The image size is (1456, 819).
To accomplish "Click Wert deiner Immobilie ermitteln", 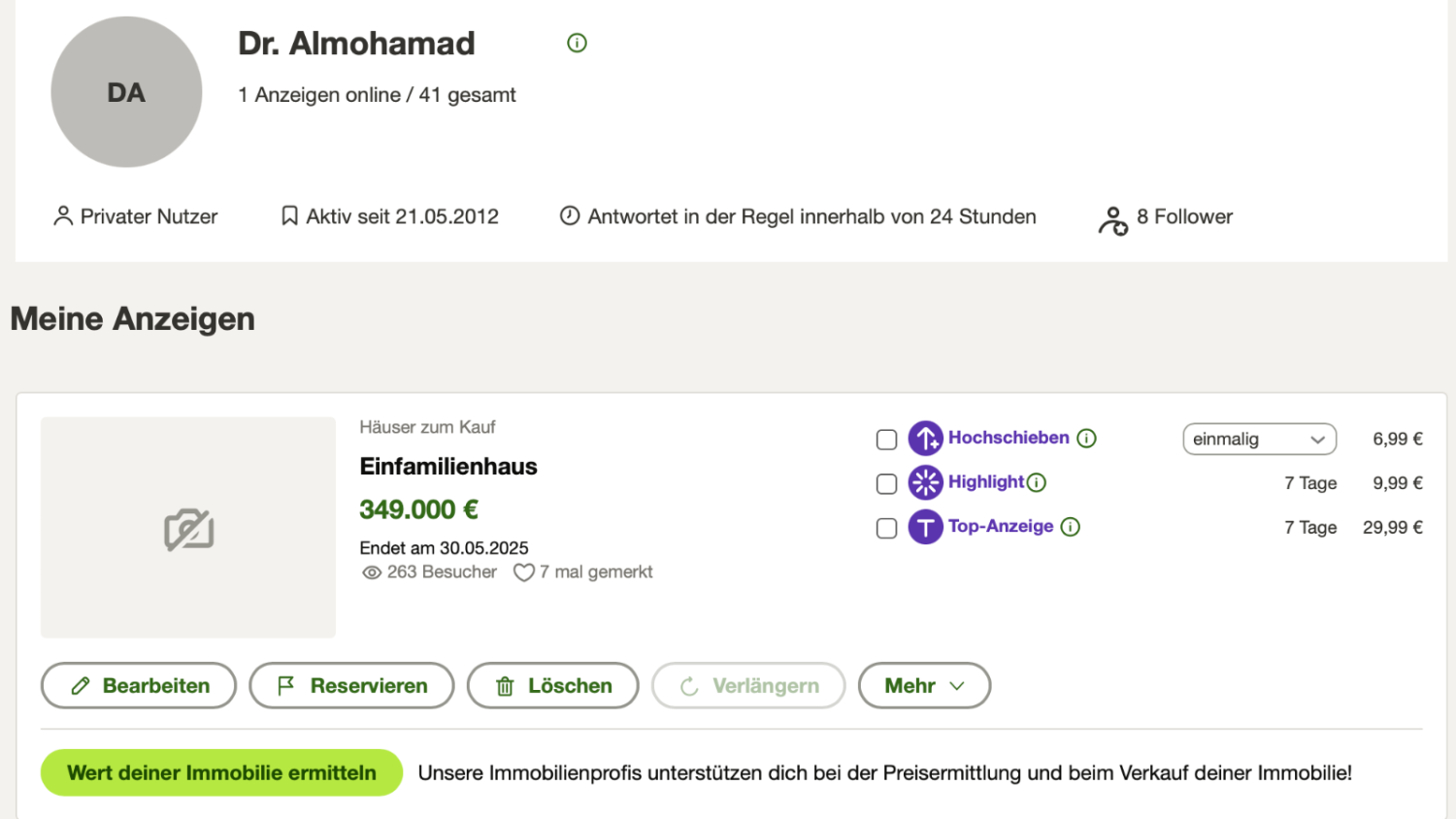I will (x=221, y=772).
